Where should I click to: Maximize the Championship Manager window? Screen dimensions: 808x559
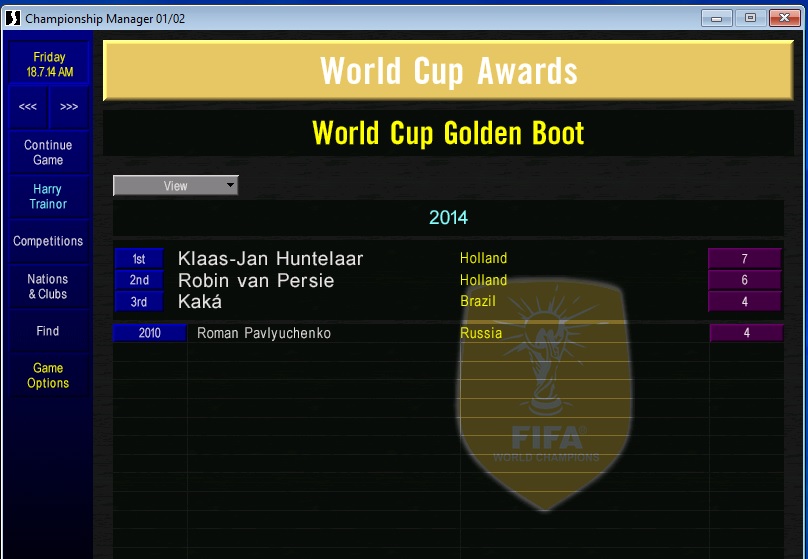(750, 19)
